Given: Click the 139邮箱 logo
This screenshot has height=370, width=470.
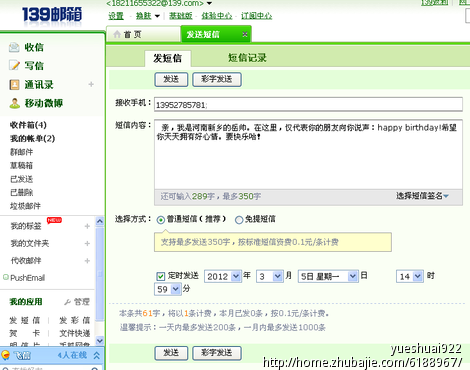Looking at the screenshot, I should pyautogui.click(x=52, y=15).
